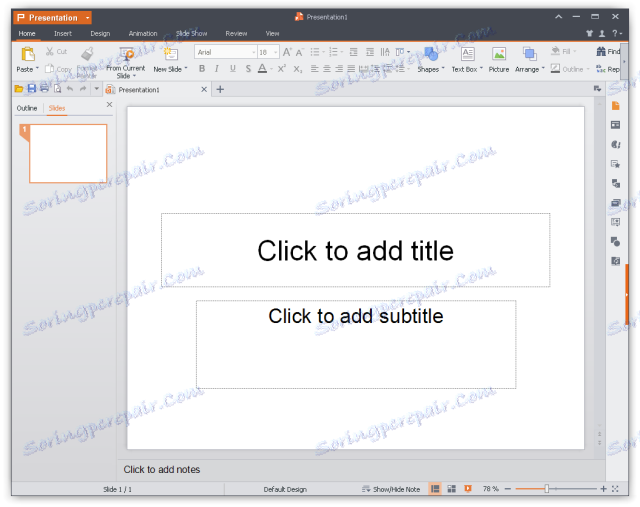Click the Cut scissors button
Viewport: 640px width, 507px height.
[56, 51]
